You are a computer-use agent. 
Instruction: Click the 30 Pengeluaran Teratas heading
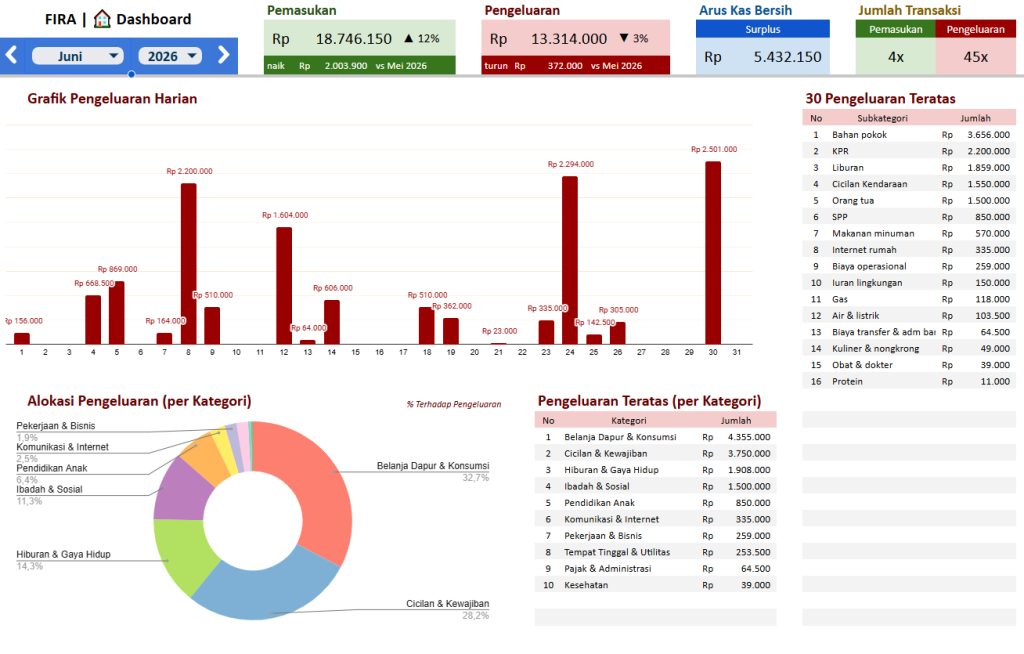880,99
